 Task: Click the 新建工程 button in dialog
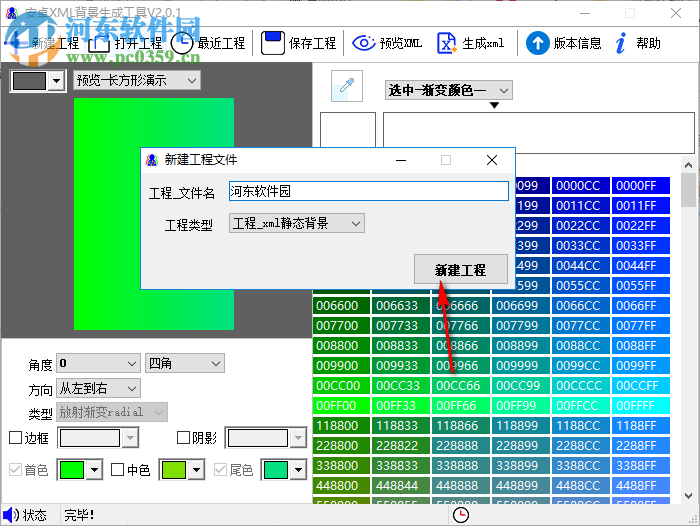[x=461, y=270]
